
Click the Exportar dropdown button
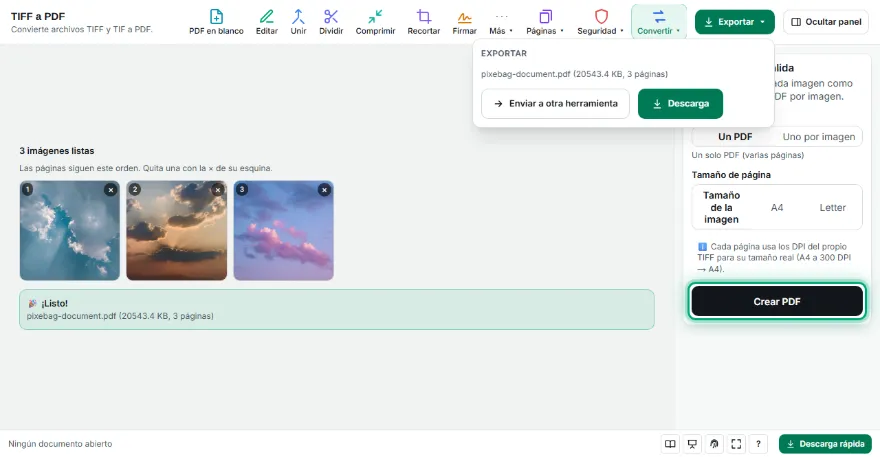(x=735, y=22)
